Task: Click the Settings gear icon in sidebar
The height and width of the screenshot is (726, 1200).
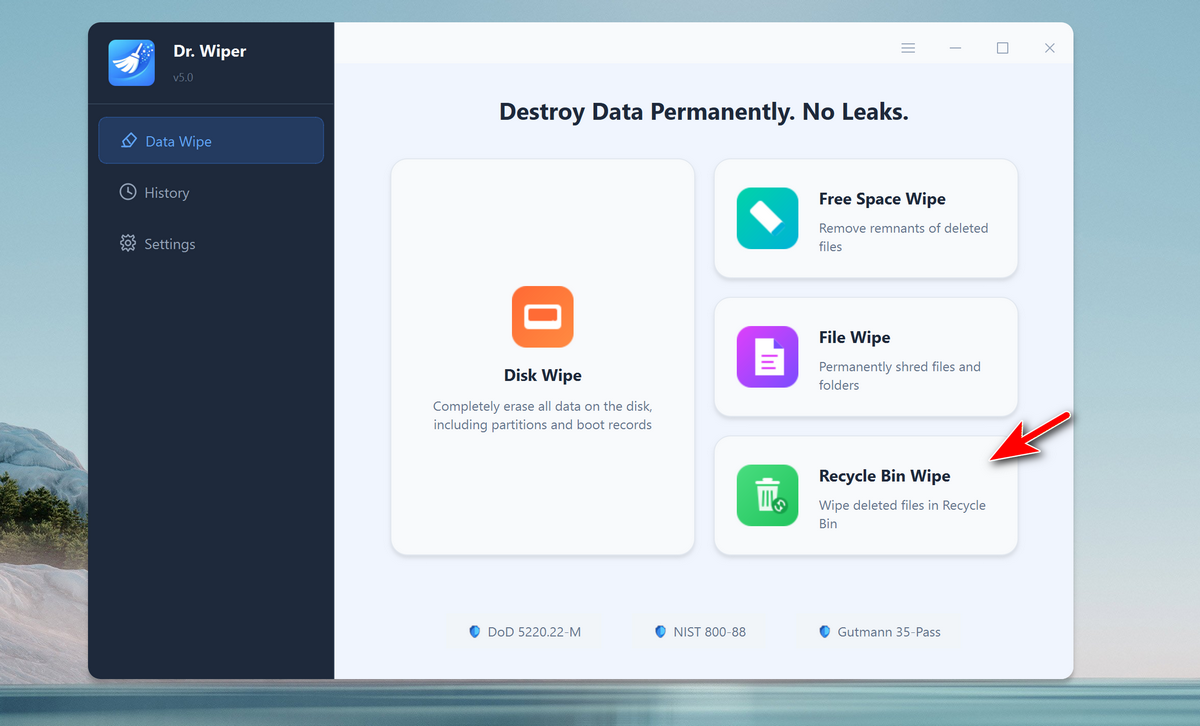Action: tap(128, 244)
